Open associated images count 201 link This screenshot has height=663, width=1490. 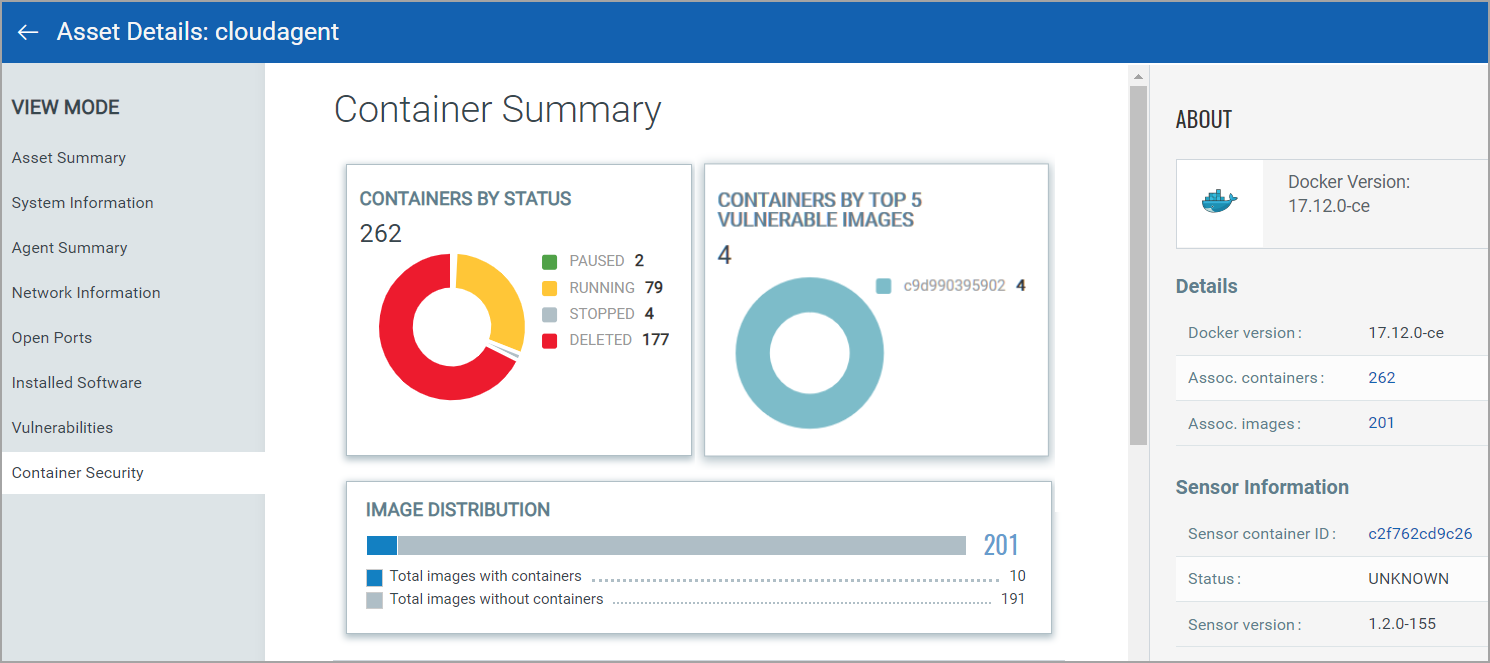(x=1381, y=423)
